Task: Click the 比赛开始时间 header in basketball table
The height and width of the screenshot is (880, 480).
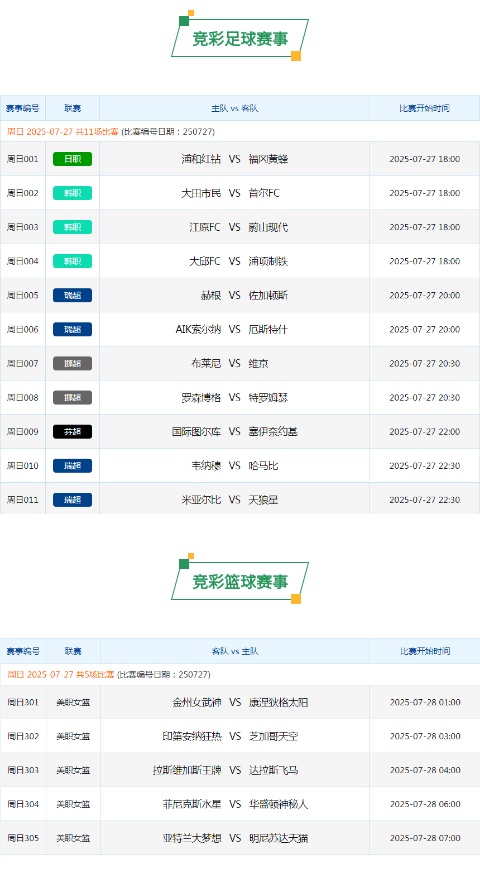Action: (x=425, y=651)
